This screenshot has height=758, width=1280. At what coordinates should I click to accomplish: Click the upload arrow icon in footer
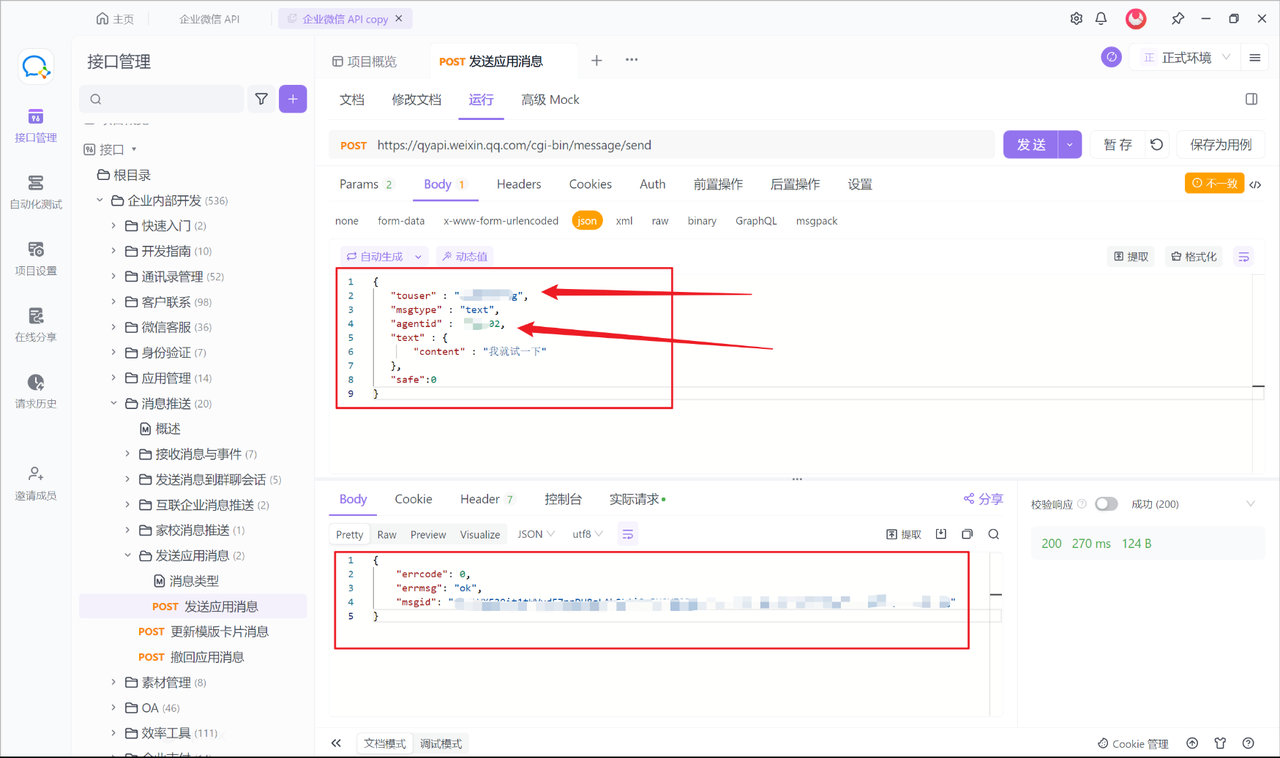(x=1192, y=743)
